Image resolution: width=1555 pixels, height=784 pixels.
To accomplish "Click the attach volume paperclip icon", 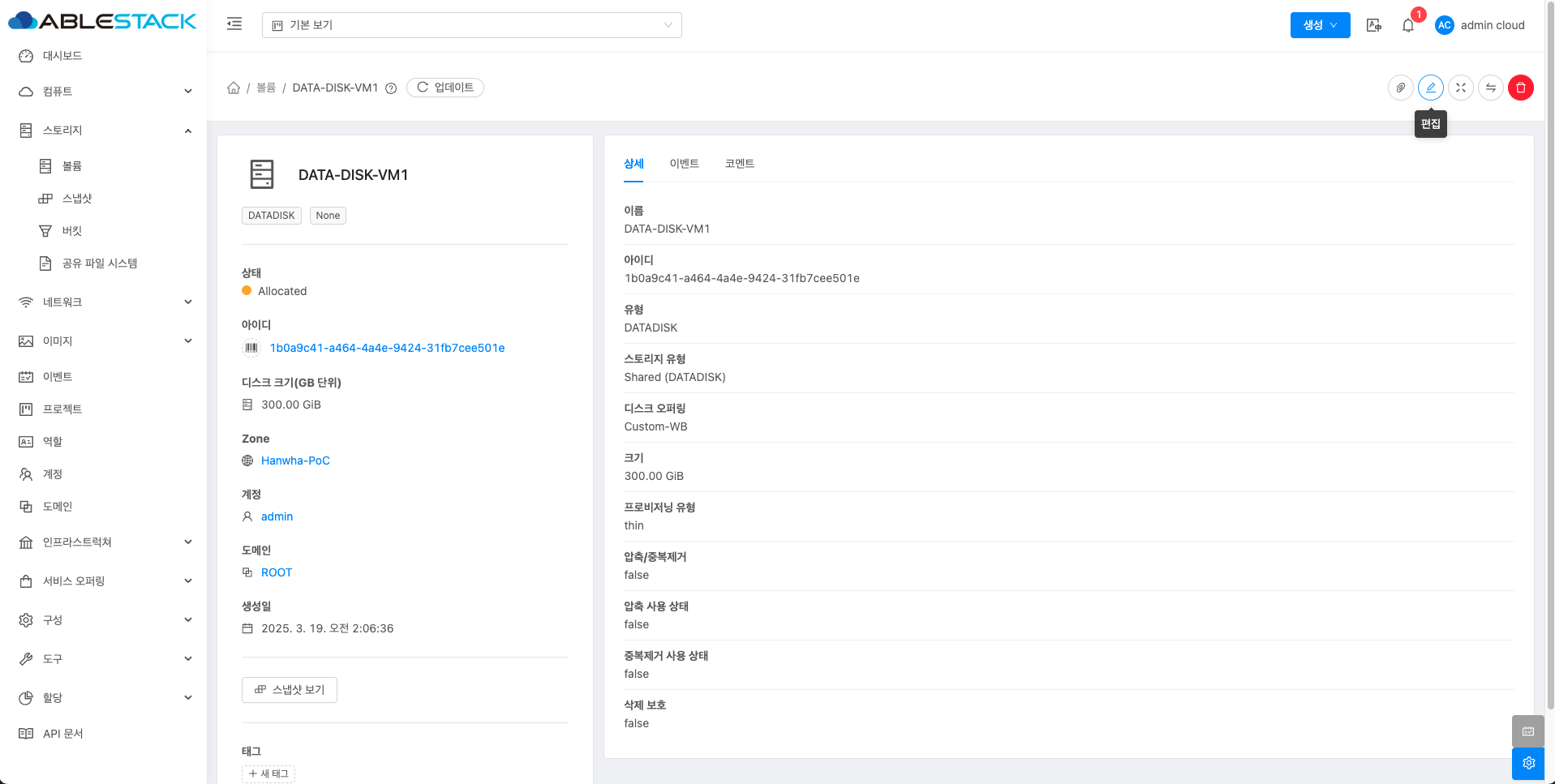I will coord(1400,88).
